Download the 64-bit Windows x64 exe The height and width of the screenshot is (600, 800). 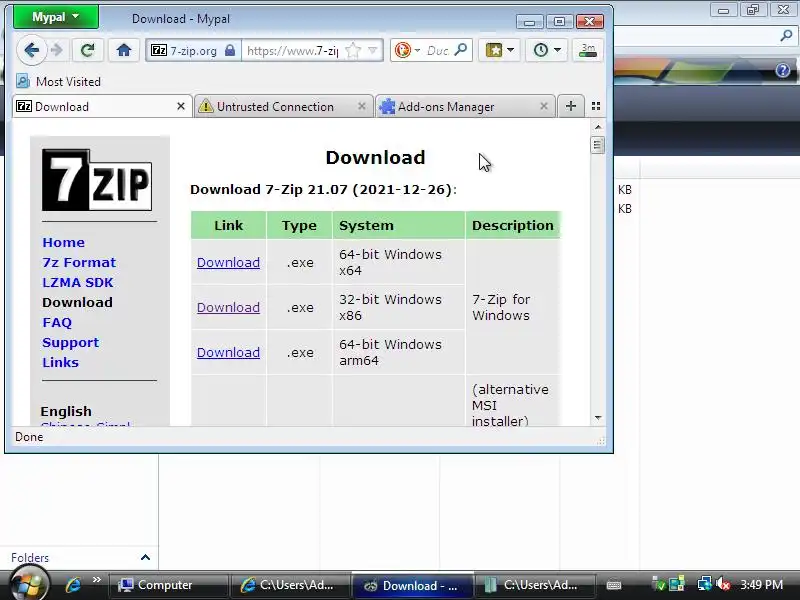tap(228, 262)
